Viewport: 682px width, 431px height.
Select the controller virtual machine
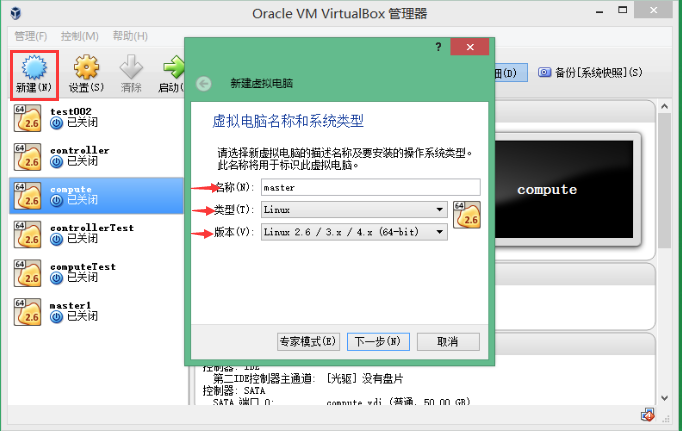[x=96, y=157]
